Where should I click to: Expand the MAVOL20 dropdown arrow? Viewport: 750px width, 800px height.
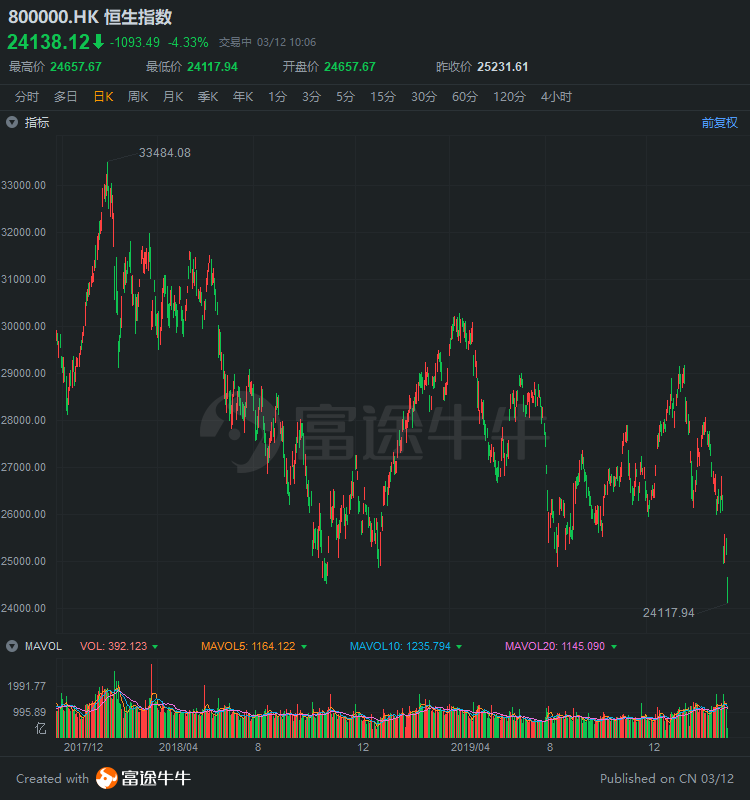(614, 647)
